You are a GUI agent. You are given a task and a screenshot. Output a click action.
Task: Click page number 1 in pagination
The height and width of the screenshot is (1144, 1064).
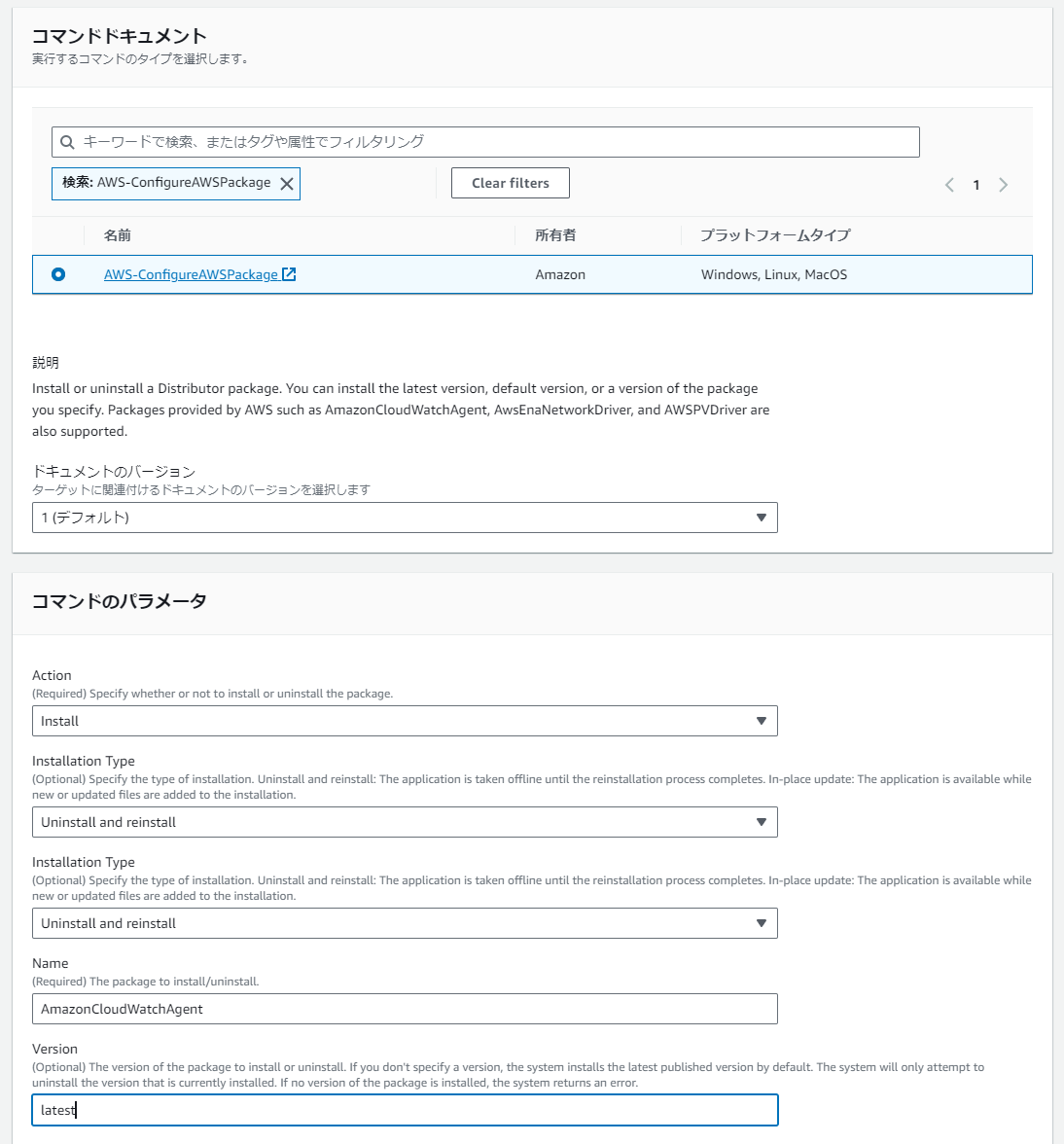click(975, 184)
